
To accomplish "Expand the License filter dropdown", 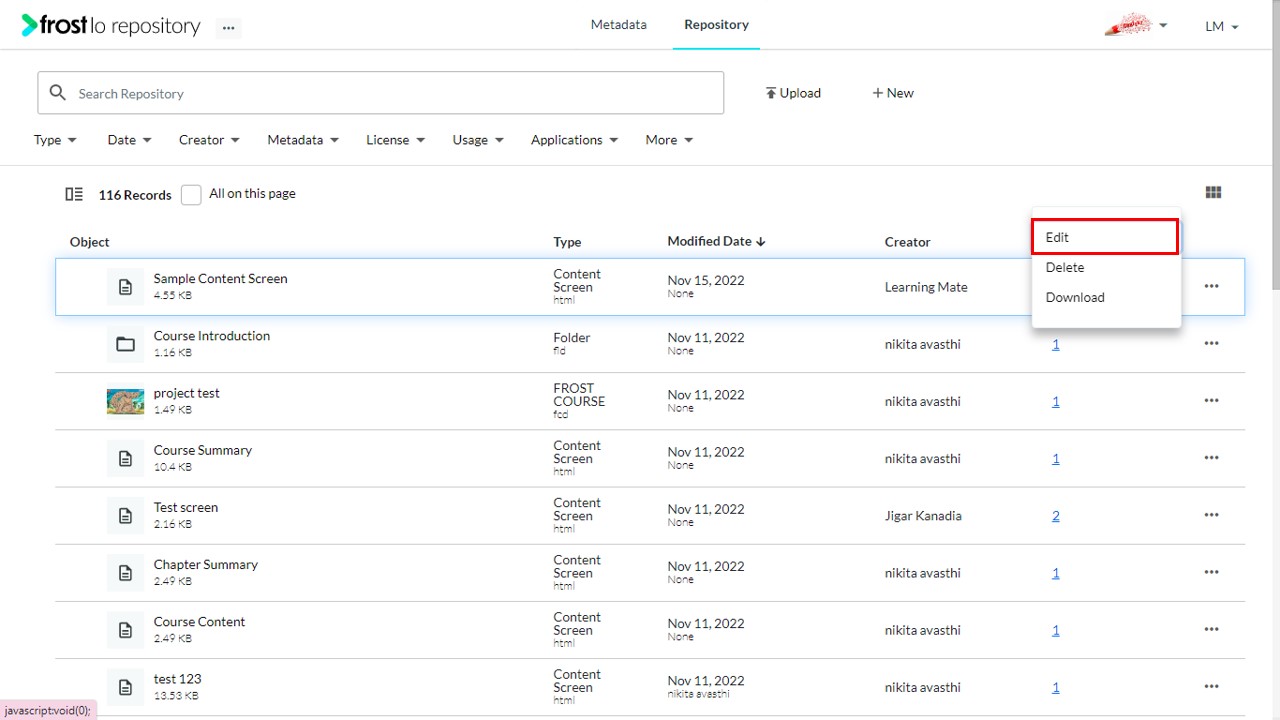I will pyautogui.click(x=395, y=140).
